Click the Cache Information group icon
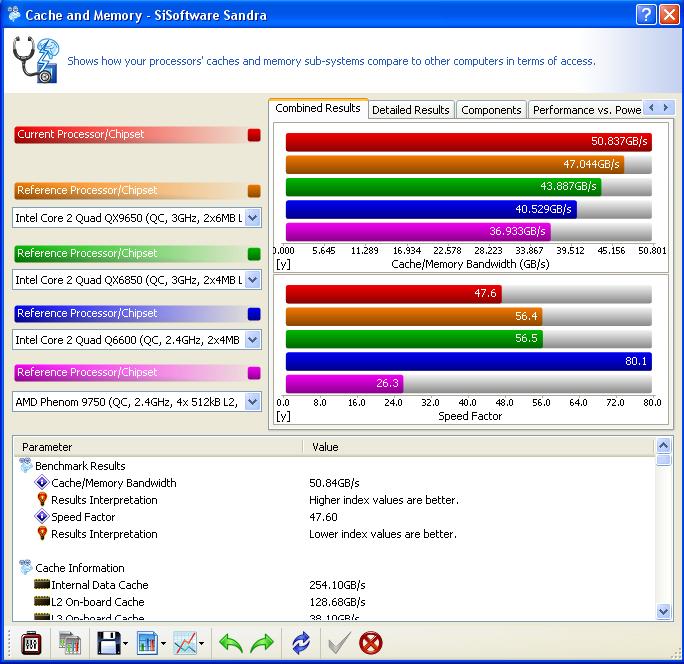This screenshot has height=664, width=684. (x=26, y=568)
